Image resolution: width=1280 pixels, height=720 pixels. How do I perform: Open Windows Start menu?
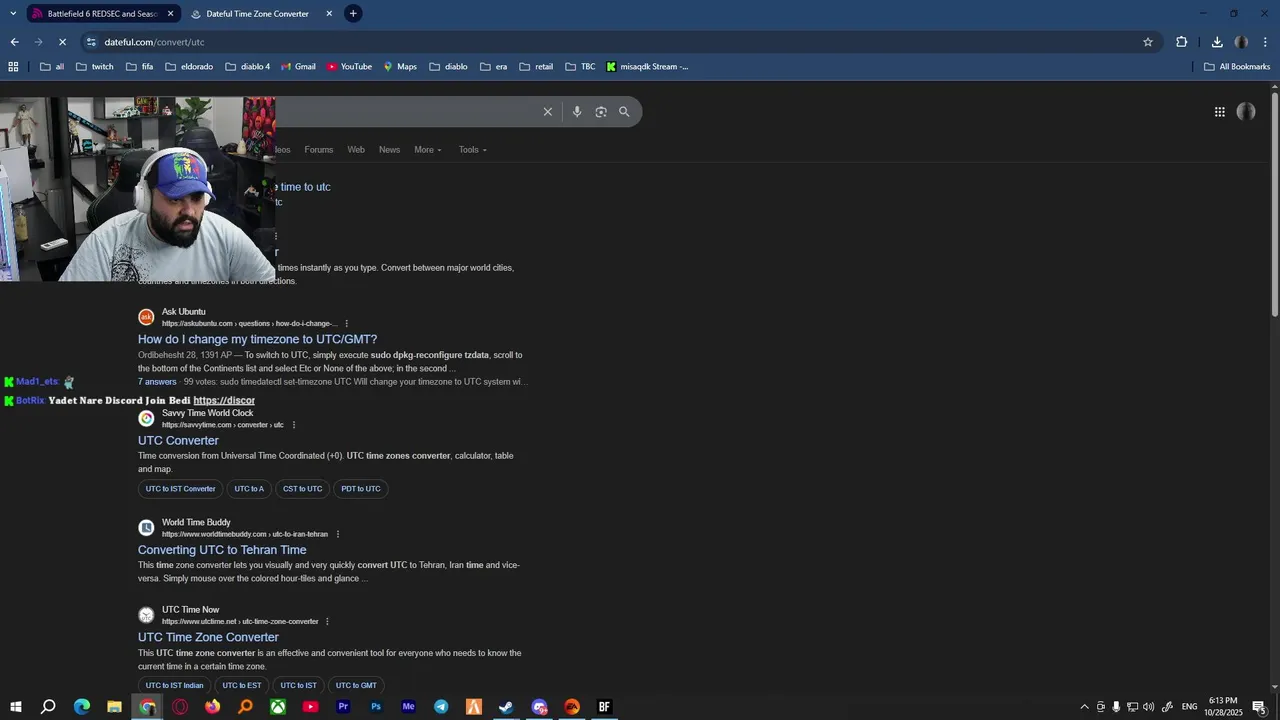pyautogui.click(x=16, y=707)
